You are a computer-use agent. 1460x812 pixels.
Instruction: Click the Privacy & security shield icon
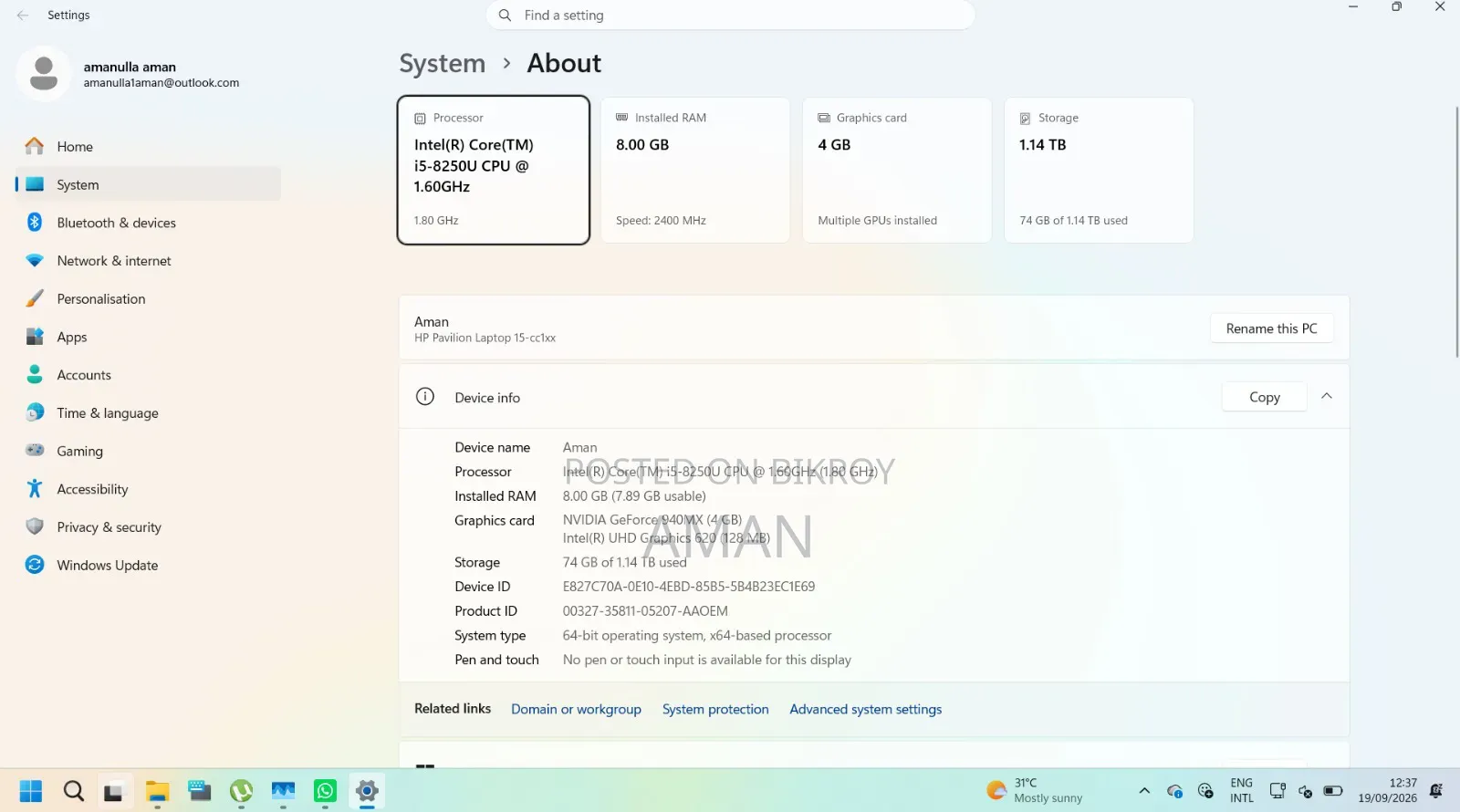pyautogui.click(x=35, y=526)
